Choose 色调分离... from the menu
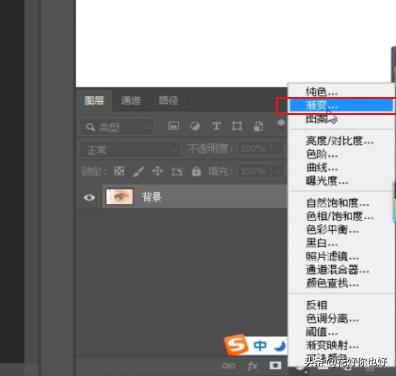Viewport: 396px width, 376px height. click(341, 318)
